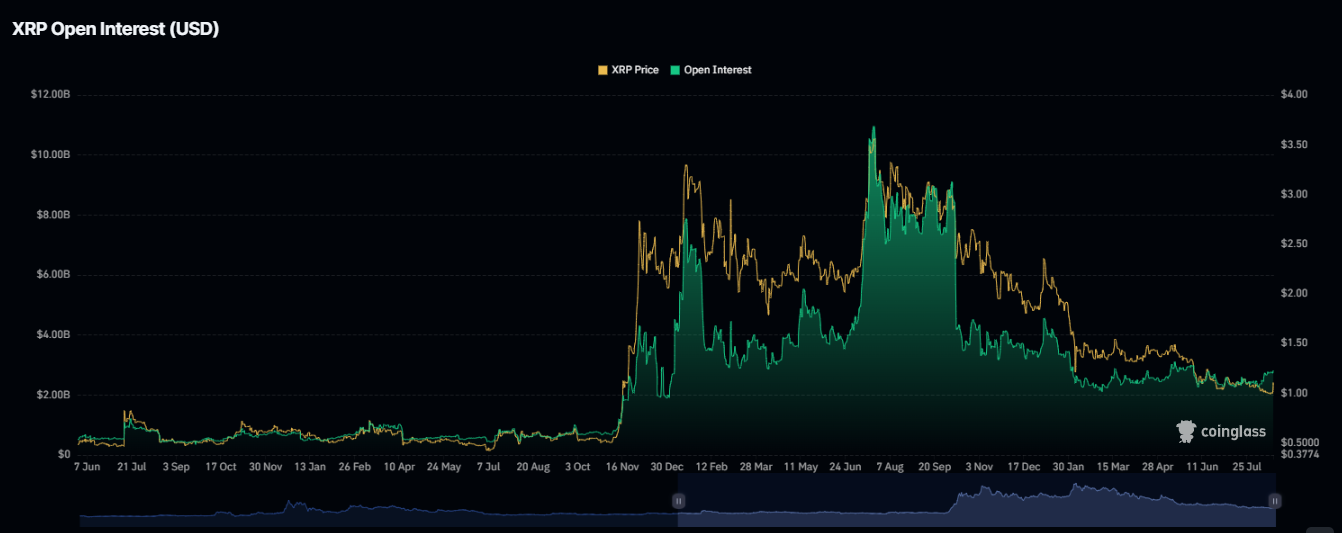Toggle the Open Interest legend series
1342x533 pixels.
tap(711, 70)
